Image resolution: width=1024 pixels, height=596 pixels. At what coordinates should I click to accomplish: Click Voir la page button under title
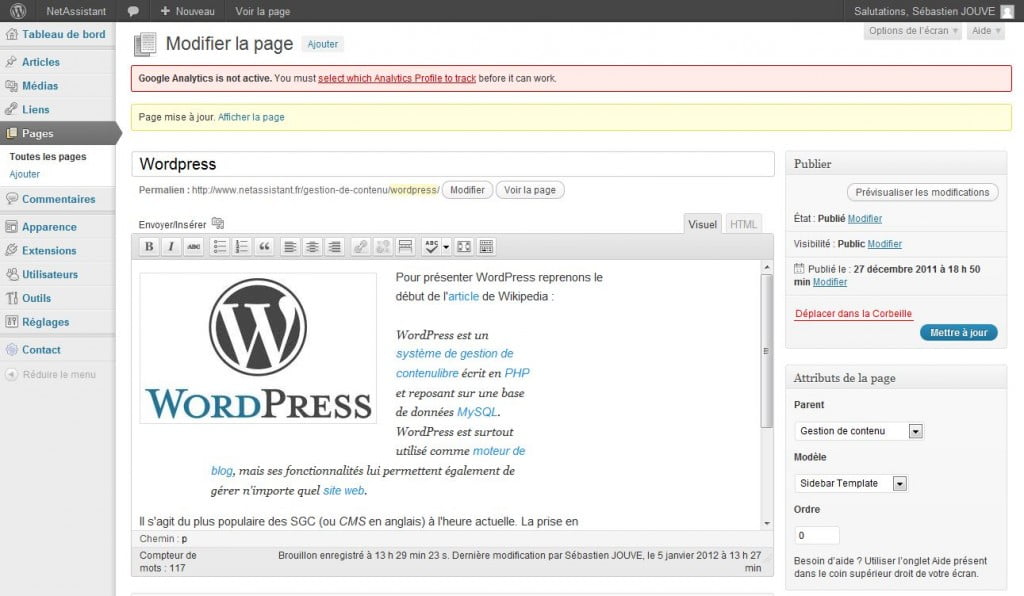(530, 190)
